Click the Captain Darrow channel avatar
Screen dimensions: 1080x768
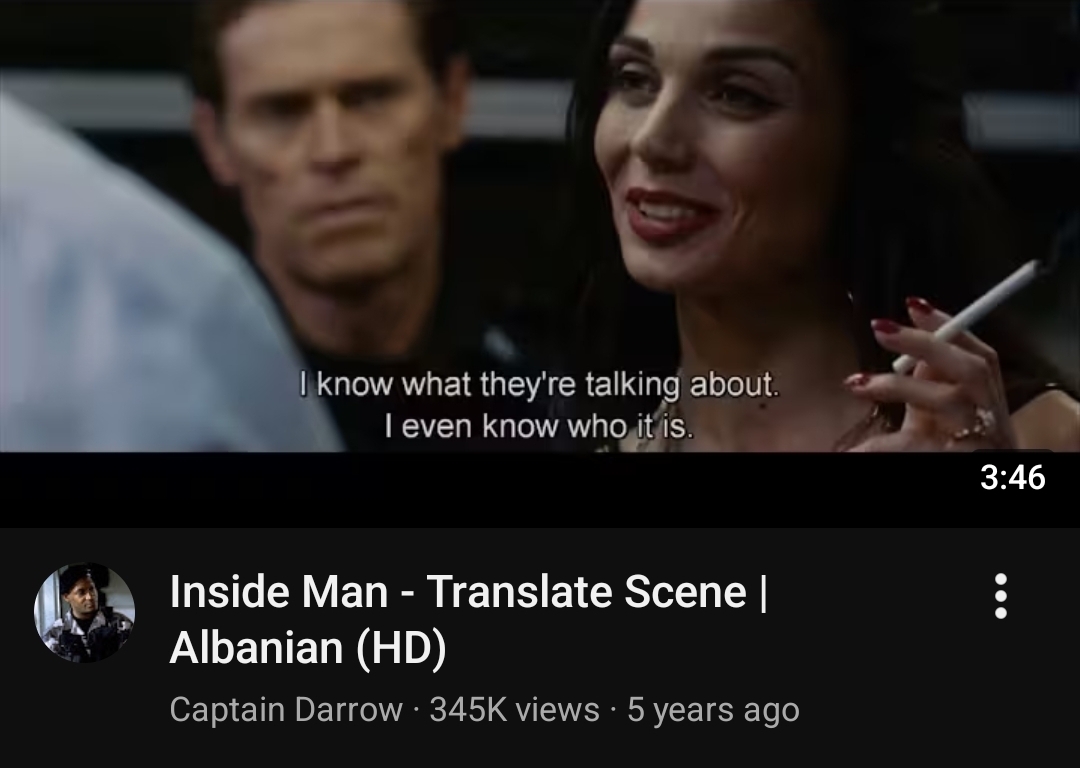point(84,613)
